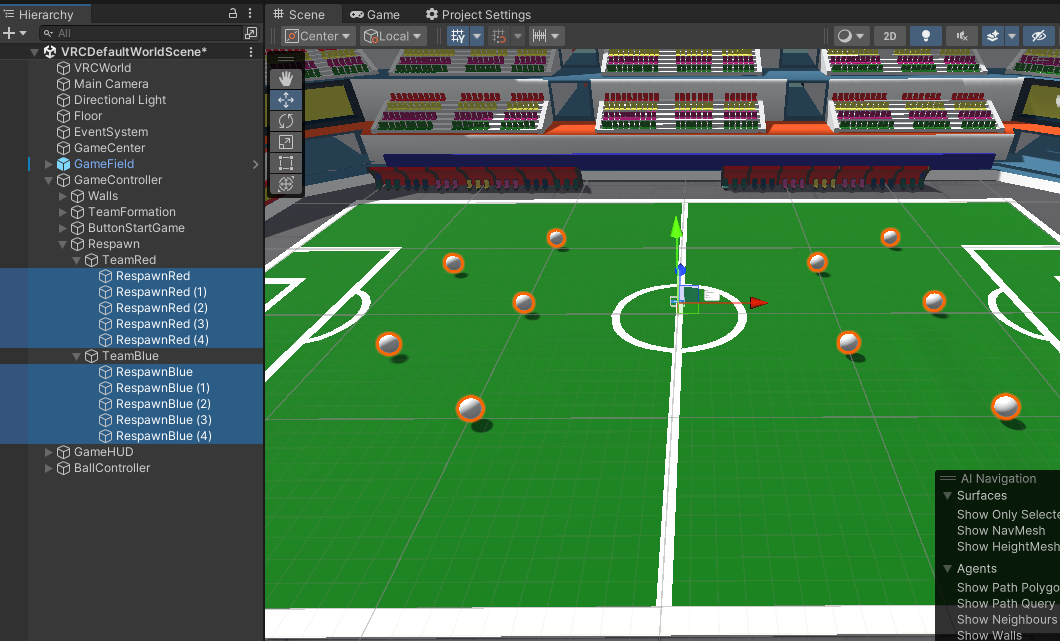
Task: Switch to the Game tab
Action: point(375,15)
